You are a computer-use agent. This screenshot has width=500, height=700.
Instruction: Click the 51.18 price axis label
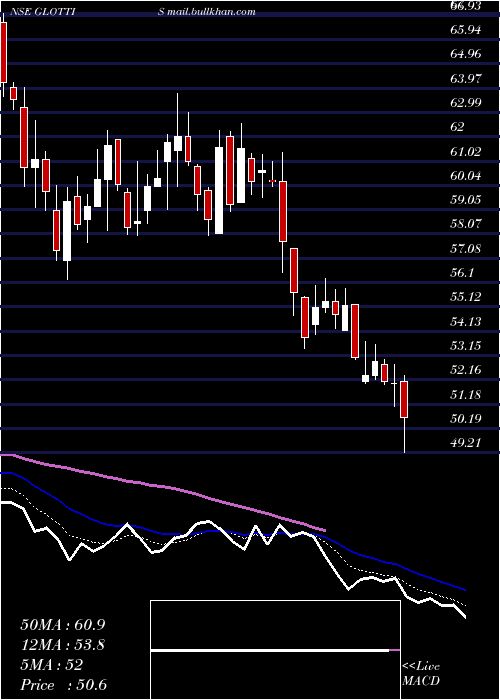(466, 394)
